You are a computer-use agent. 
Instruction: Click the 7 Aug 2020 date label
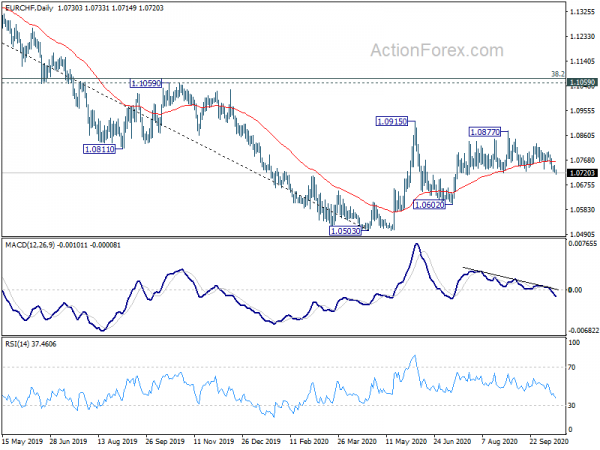click(x=500, y=441)
